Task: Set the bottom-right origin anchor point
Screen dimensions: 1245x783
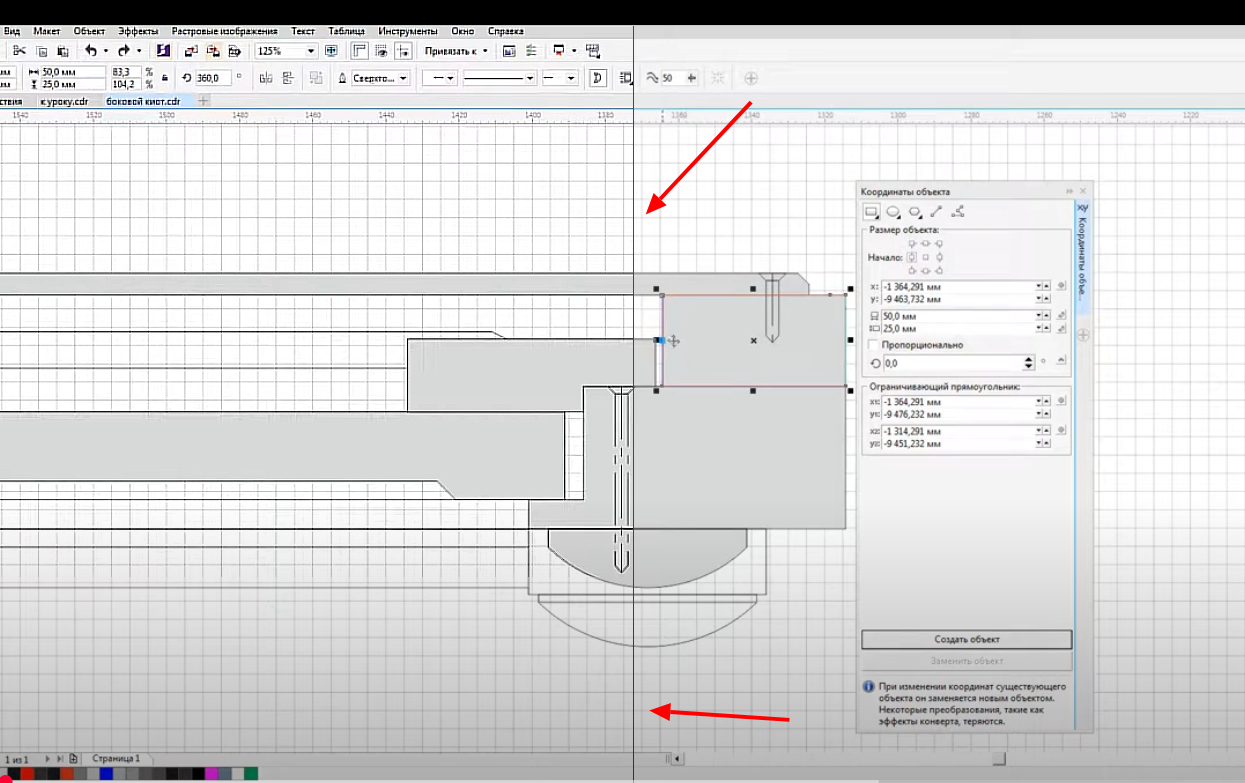Action: 940,271
